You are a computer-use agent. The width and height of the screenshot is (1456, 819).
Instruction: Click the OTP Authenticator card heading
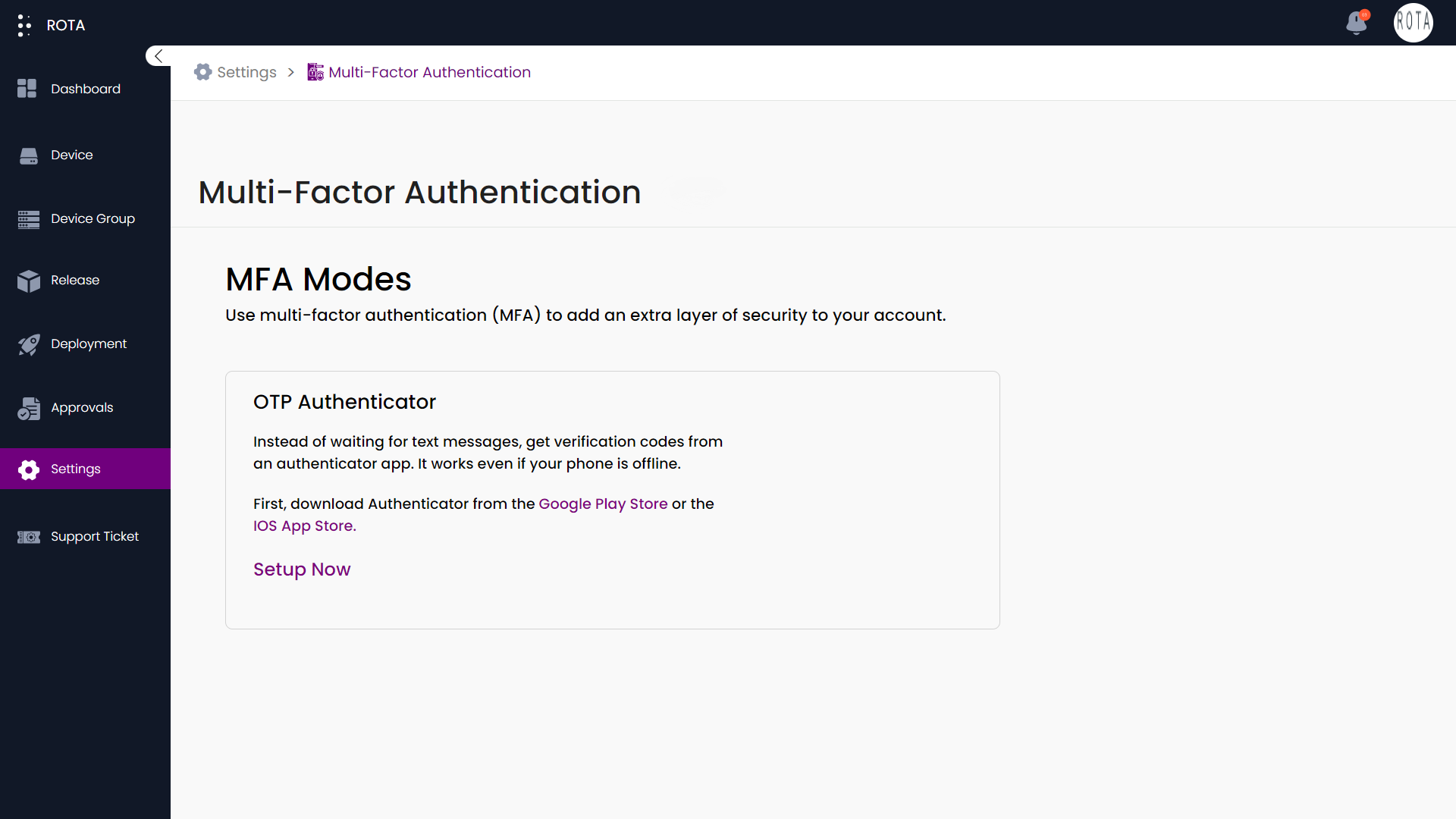(x=344, y=402)
